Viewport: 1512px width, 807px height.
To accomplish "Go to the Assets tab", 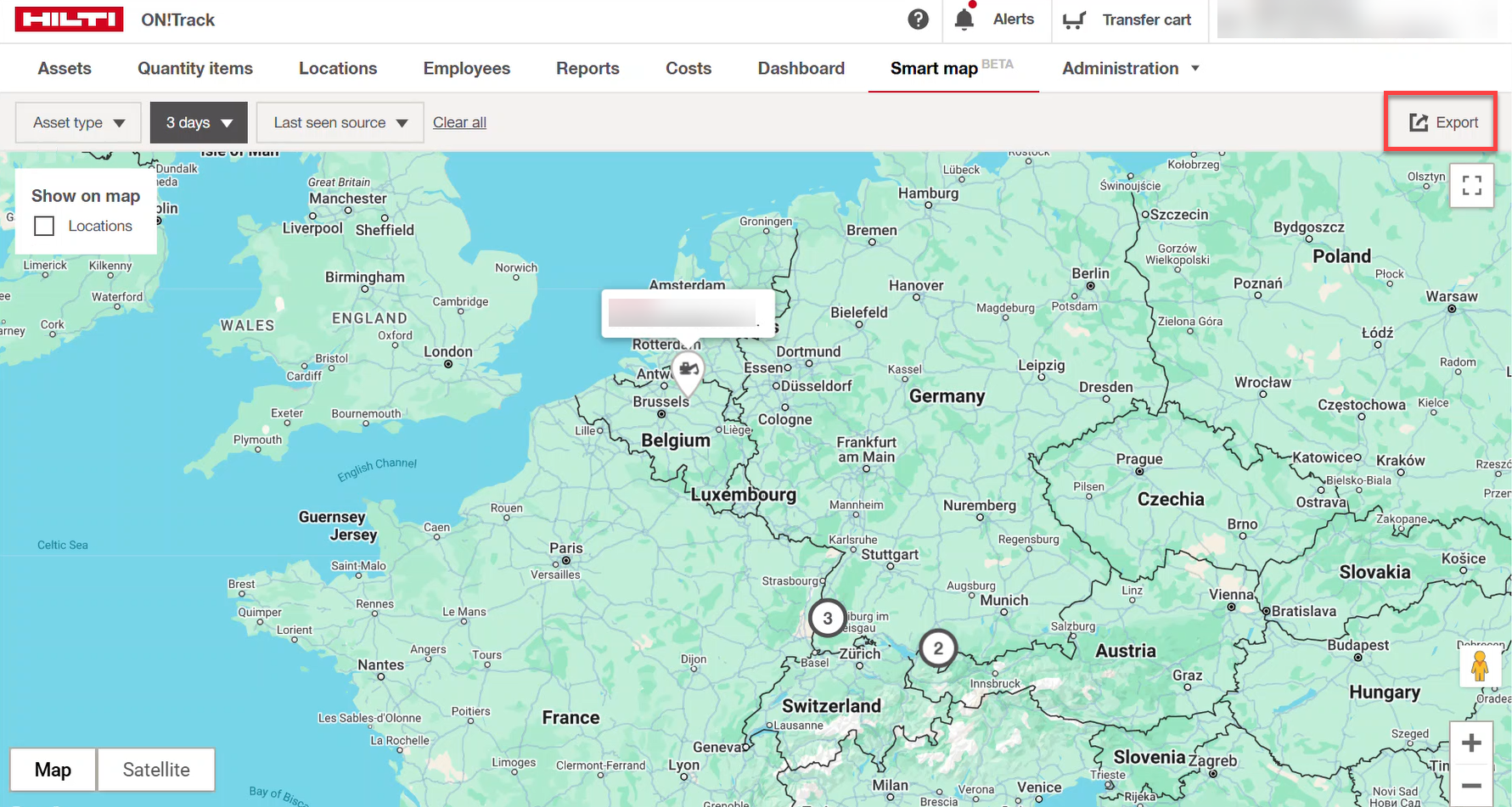I will click(x=65, y=68).
